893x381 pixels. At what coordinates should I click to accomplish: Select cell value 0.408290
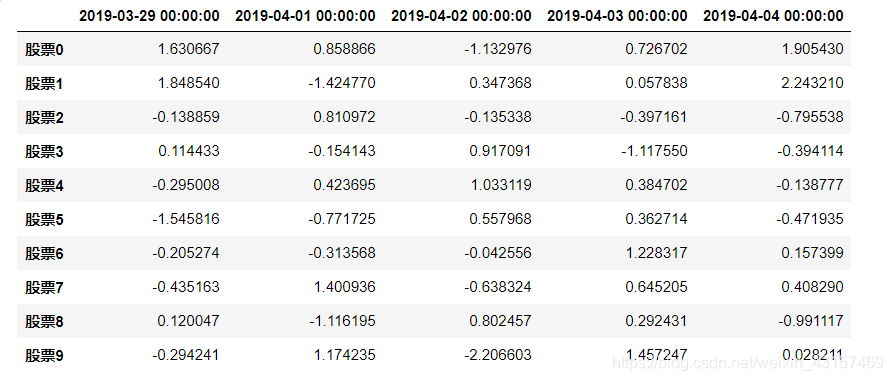(813, 287)
